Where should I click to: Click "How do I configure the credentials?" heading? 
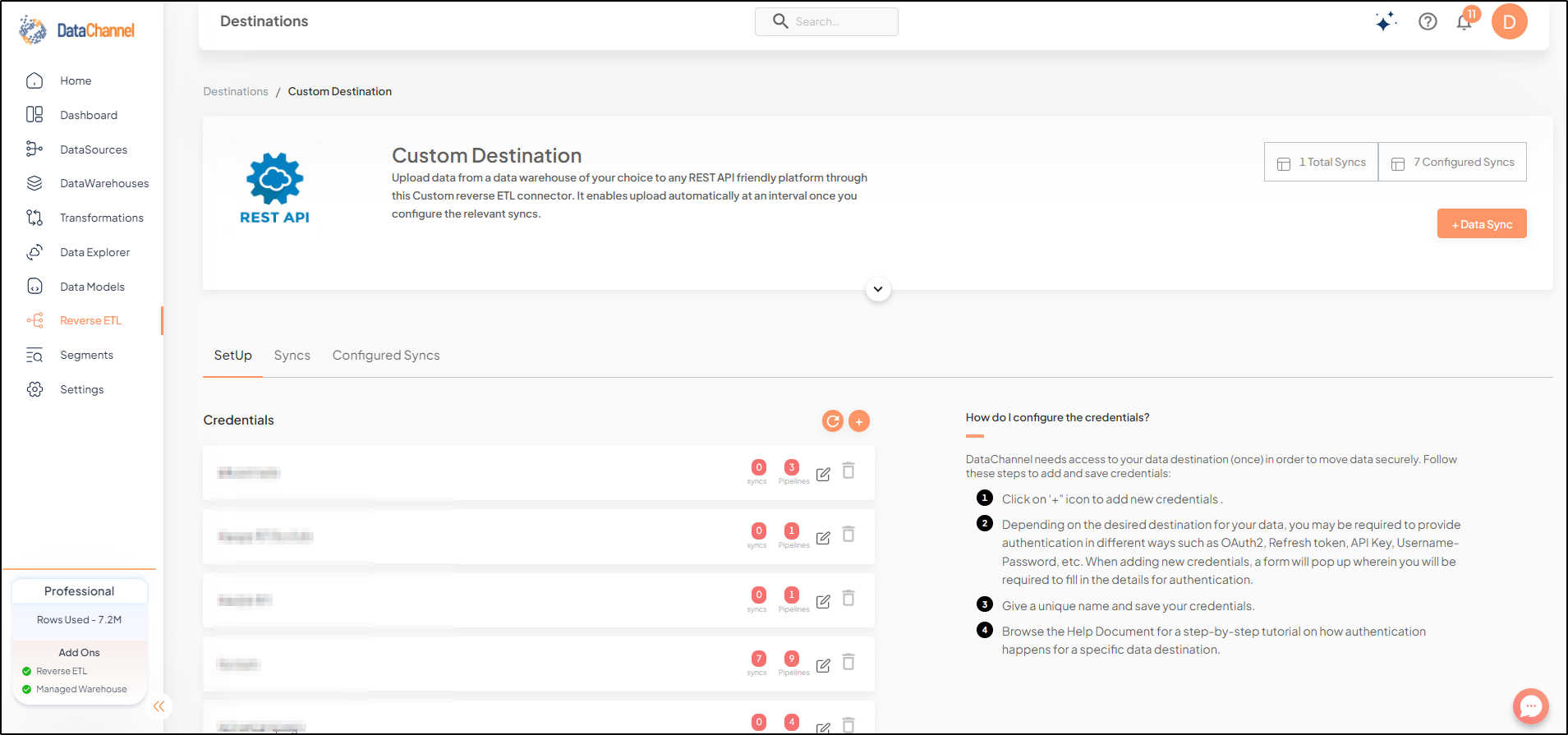[1057, 417]
